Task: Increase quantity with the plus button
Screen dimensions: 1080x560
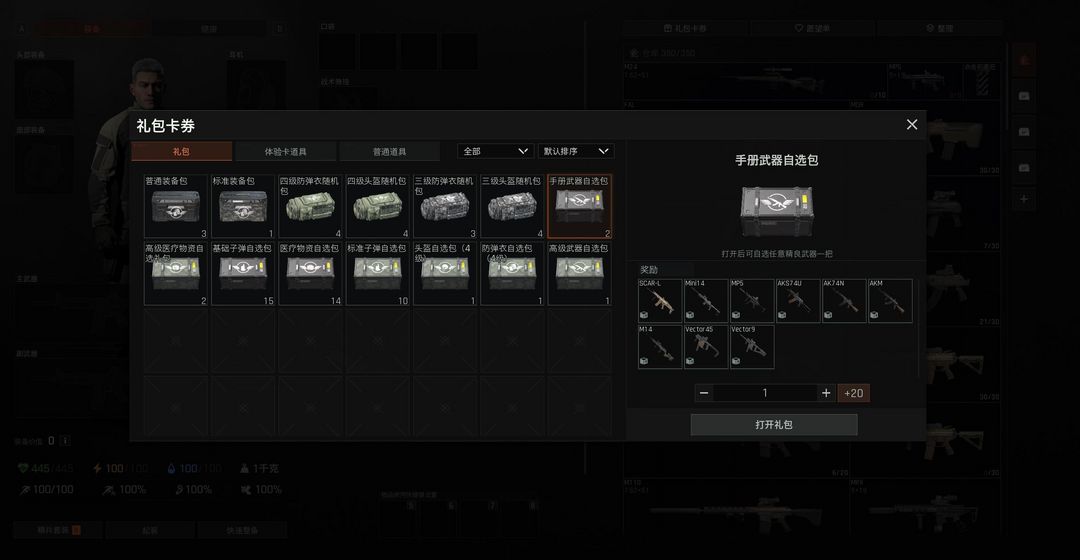Action: (826, 393)
